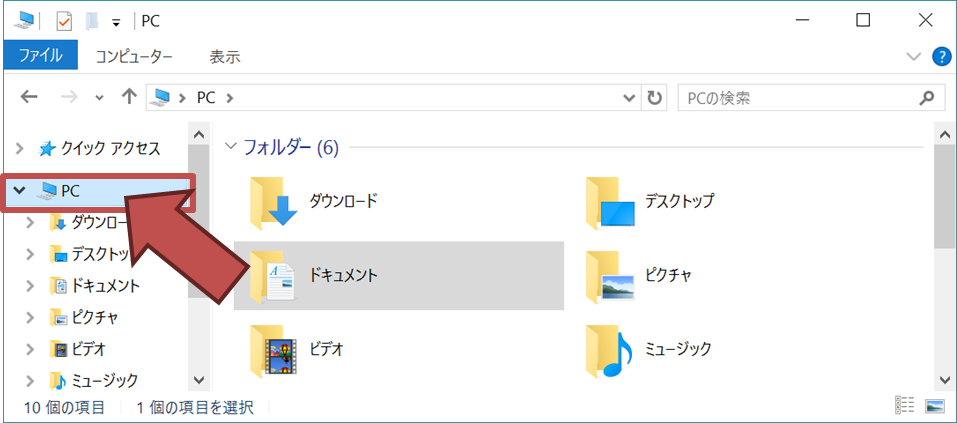Open Explorer help icon
957x423 pixels.
coord(942,57)
